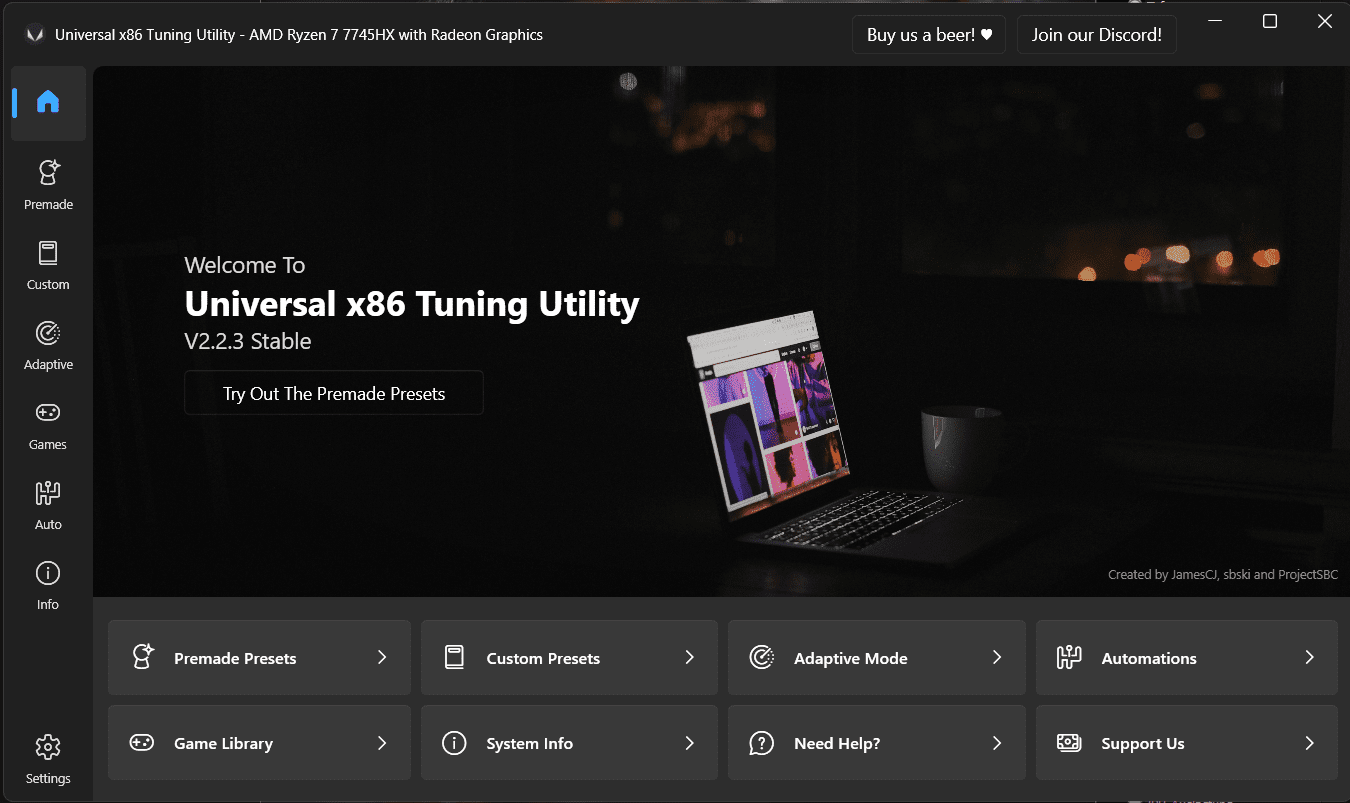This screenshot has height=803, width=1350.
Task: Expand the Premade Presets card chevron
Action: pos(382,657)
